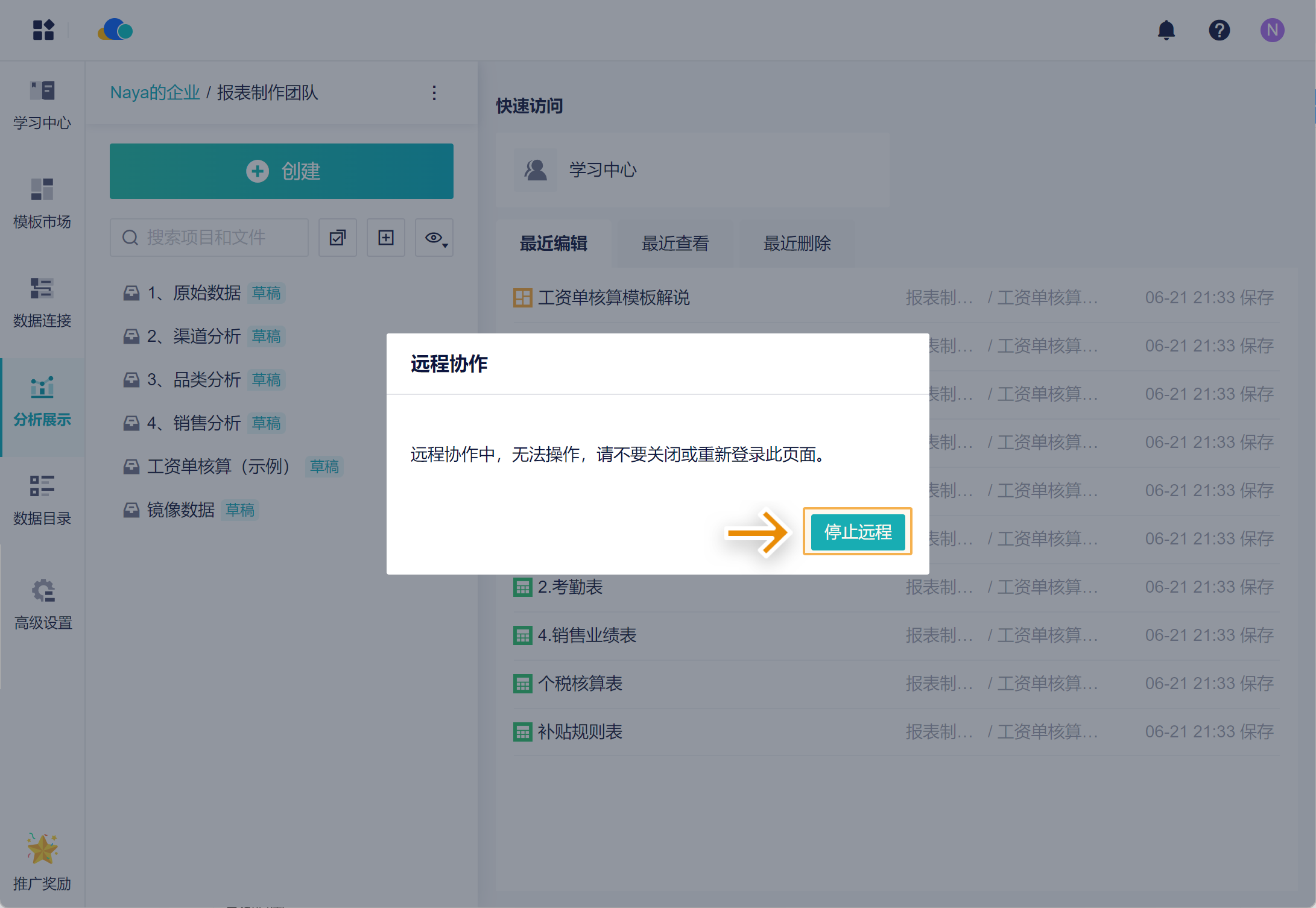This screenshot has width=1316, height=908.
Task: Click the 停止远程 button
Action: 857,532
